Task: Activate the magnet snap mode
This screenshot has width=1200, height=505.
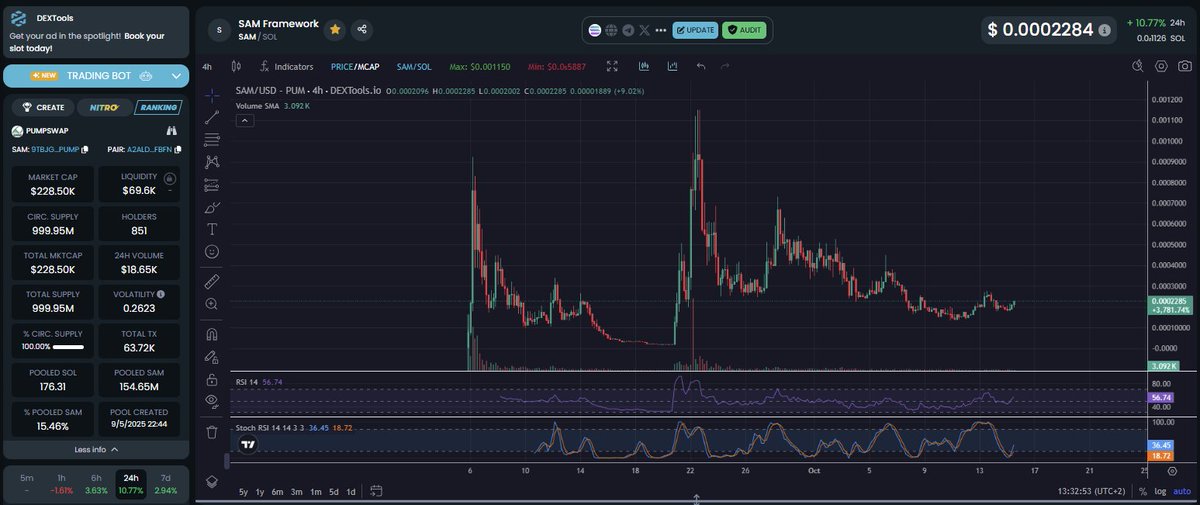Action: [x=212, y=334]
